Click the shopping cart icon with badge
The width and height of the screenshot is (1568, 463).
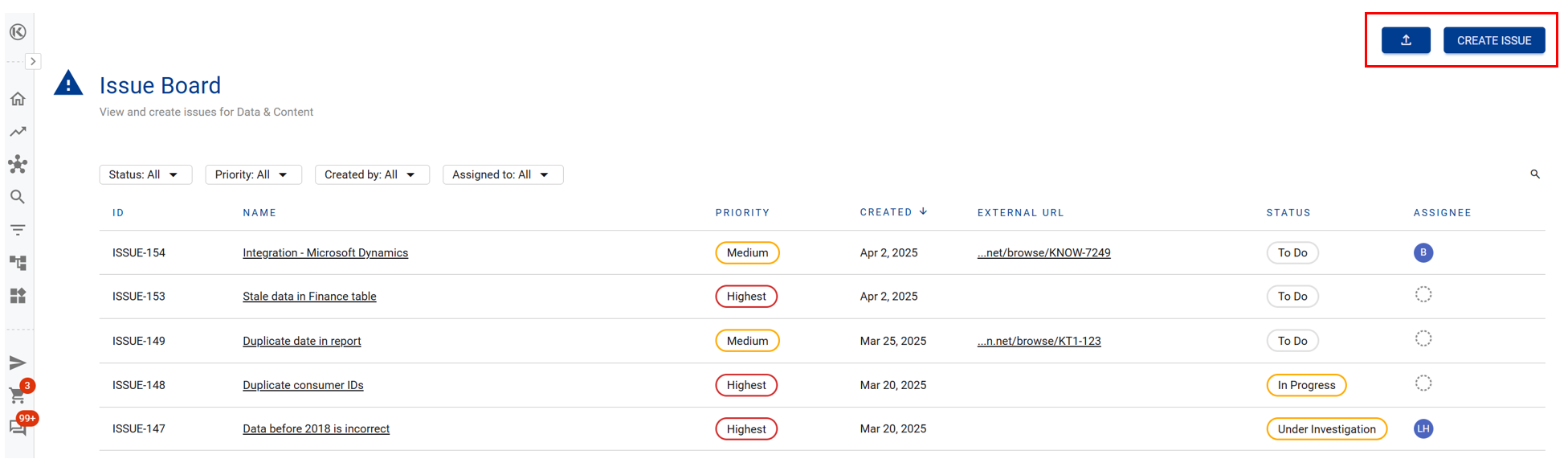click(17, 395)
